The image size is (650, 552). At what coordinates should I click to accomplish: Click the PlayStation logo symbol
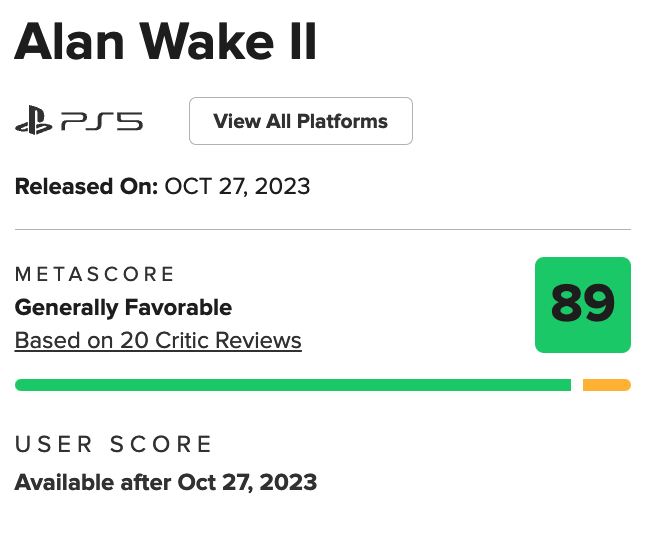(34, 123)
